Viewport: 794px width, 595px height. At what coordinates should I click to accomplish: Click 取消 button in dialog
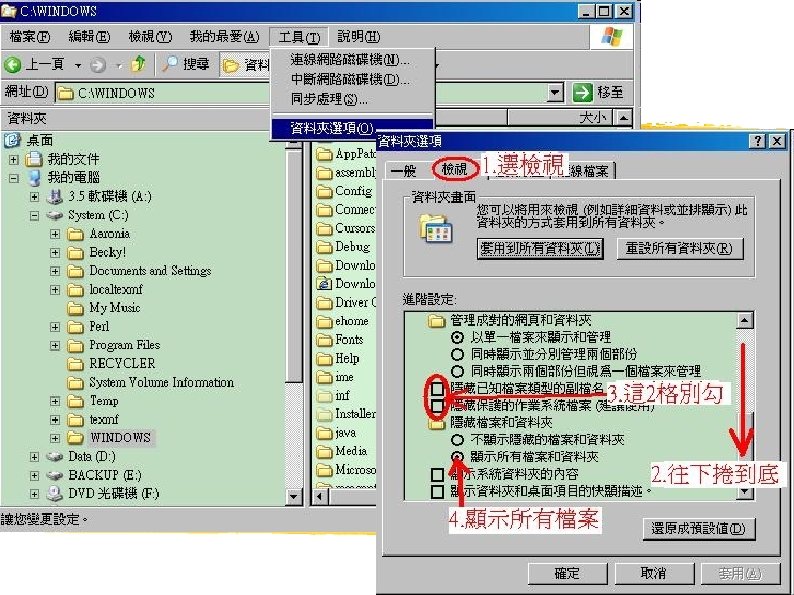tap(654, 573)
